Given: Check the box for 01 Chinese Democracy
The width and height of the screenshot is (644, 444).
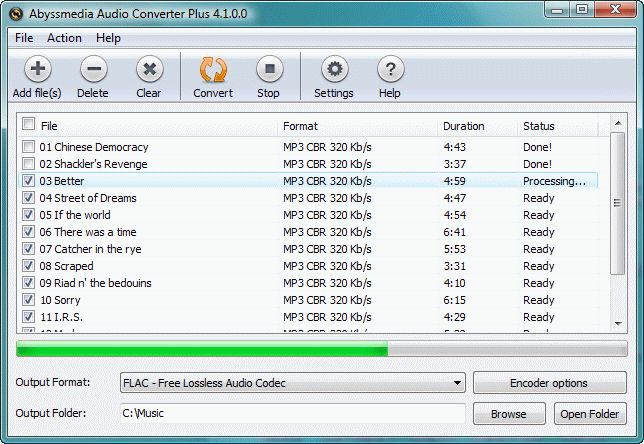Looking at the screenshot, I should tap(28, 147).
